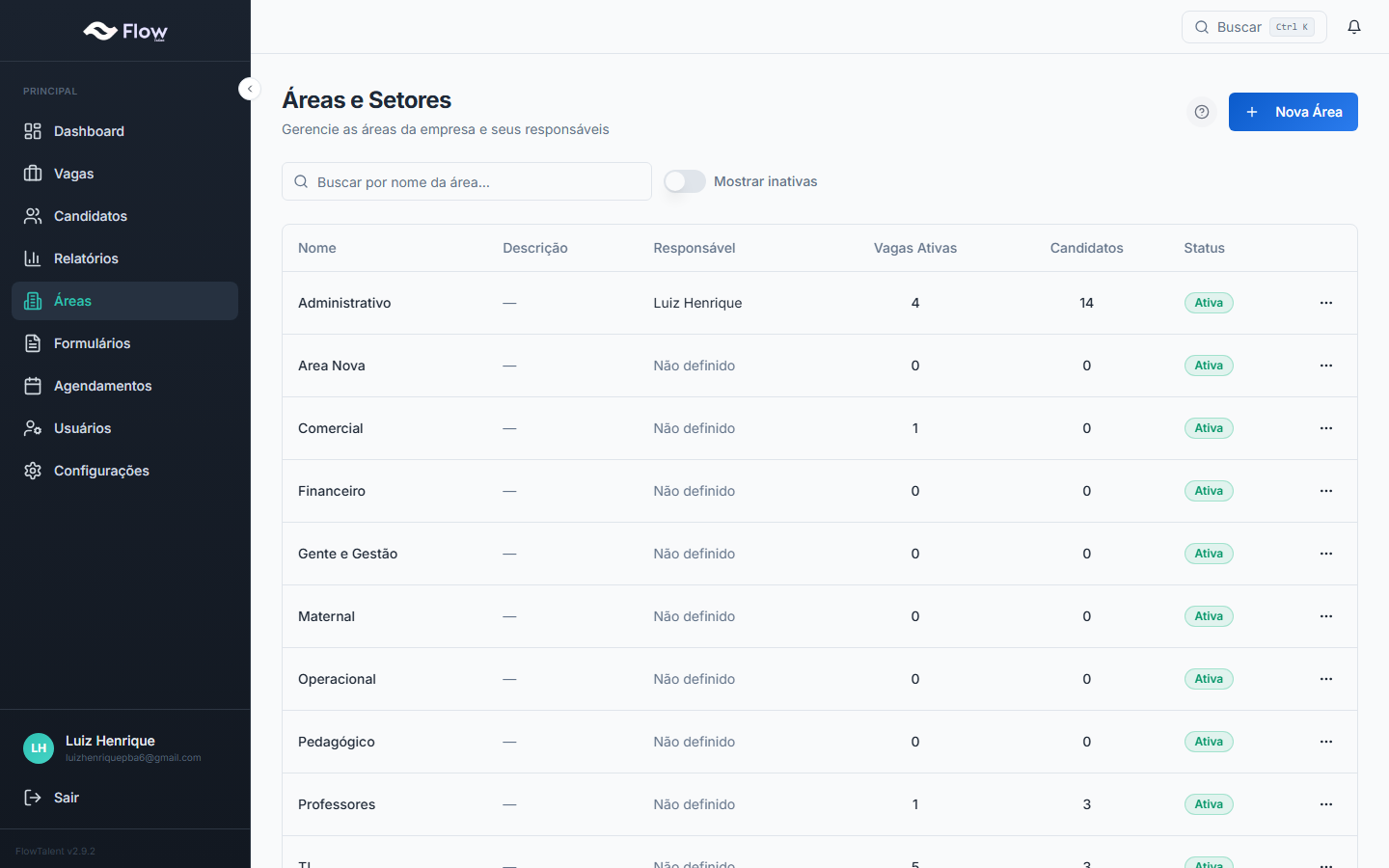
Task: Click the Agendamentos calendar icon
Action: point(33,386)
